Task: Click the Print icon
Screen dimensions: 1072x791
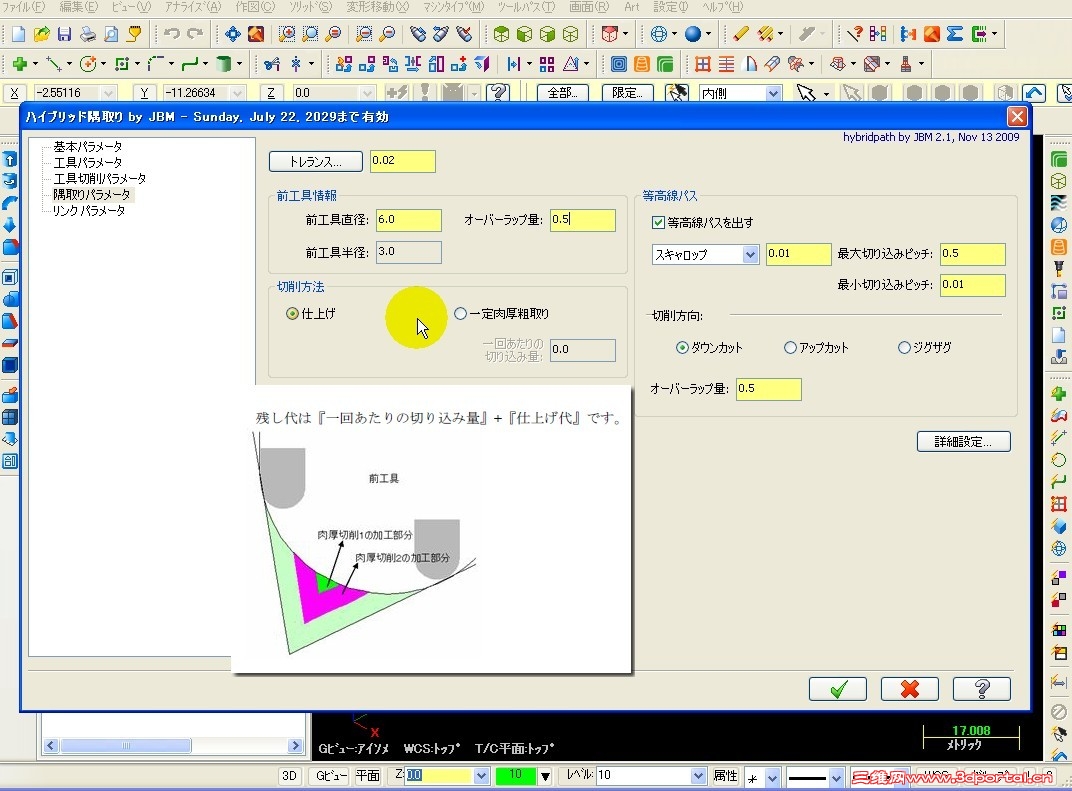Action: (x=88, y=33)
